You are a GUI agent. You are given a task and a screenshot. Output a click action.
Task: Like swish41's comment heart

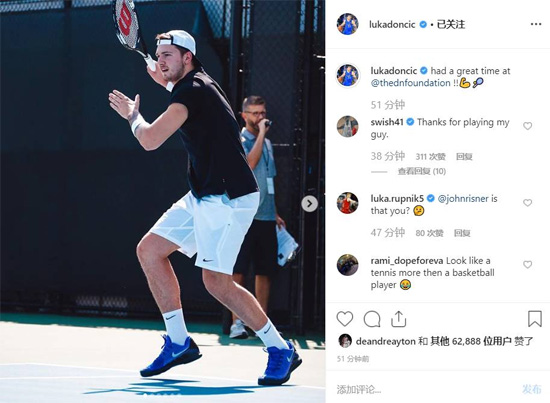tap(528, 126)
